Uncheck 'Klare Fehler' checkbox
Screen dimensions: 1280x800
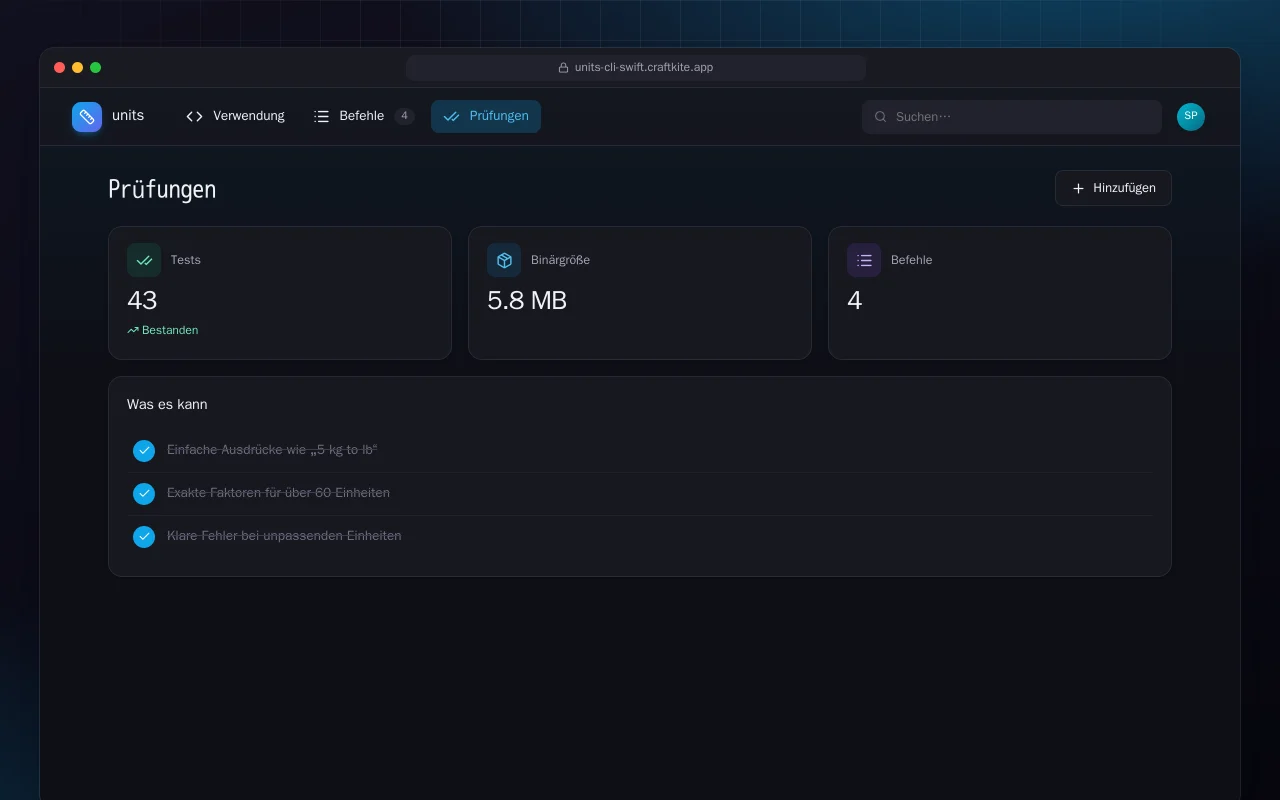point(144,537)
